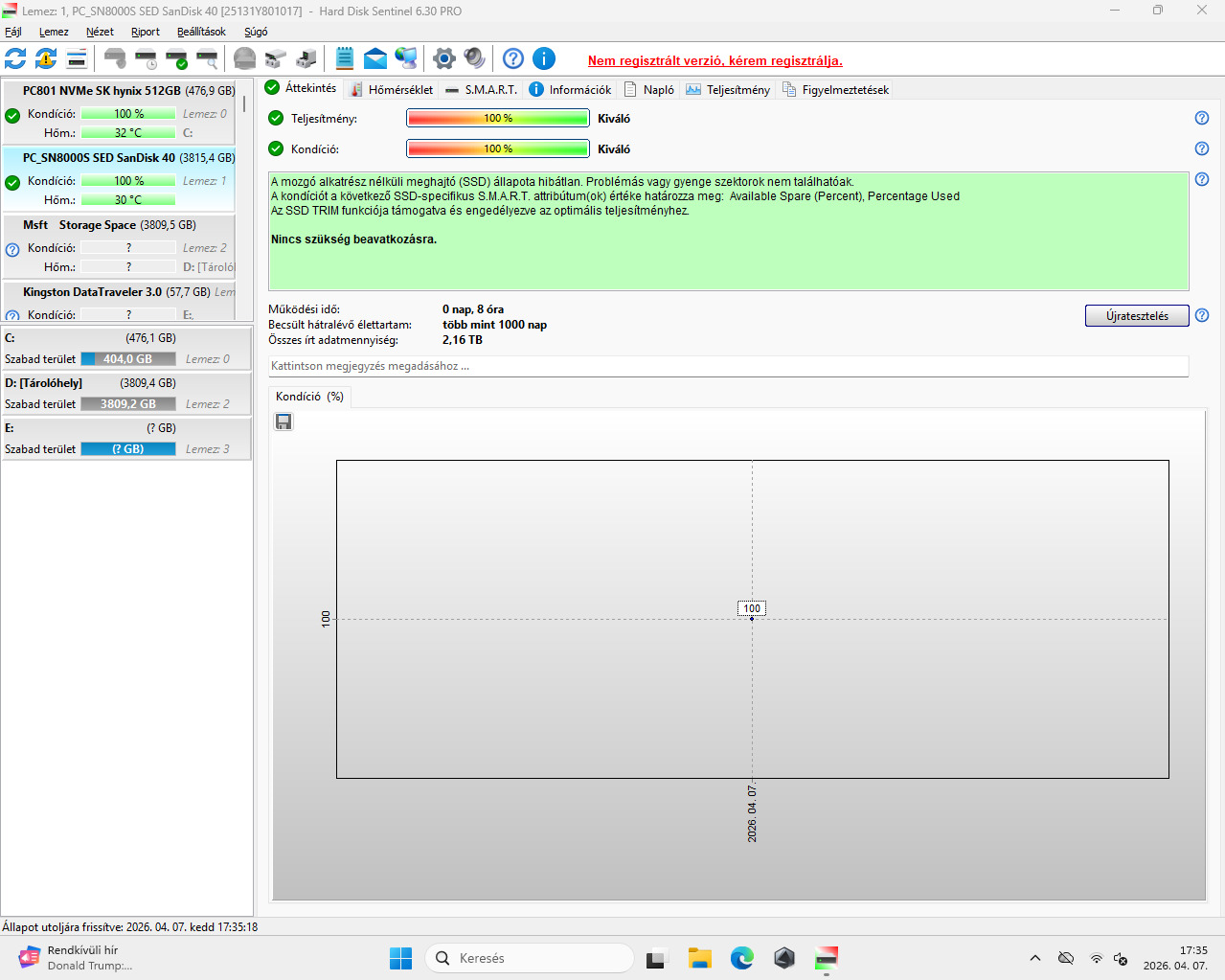Select the Kondíció (%) chart tab
This screenshot has height=980, width=1225.
309,397
